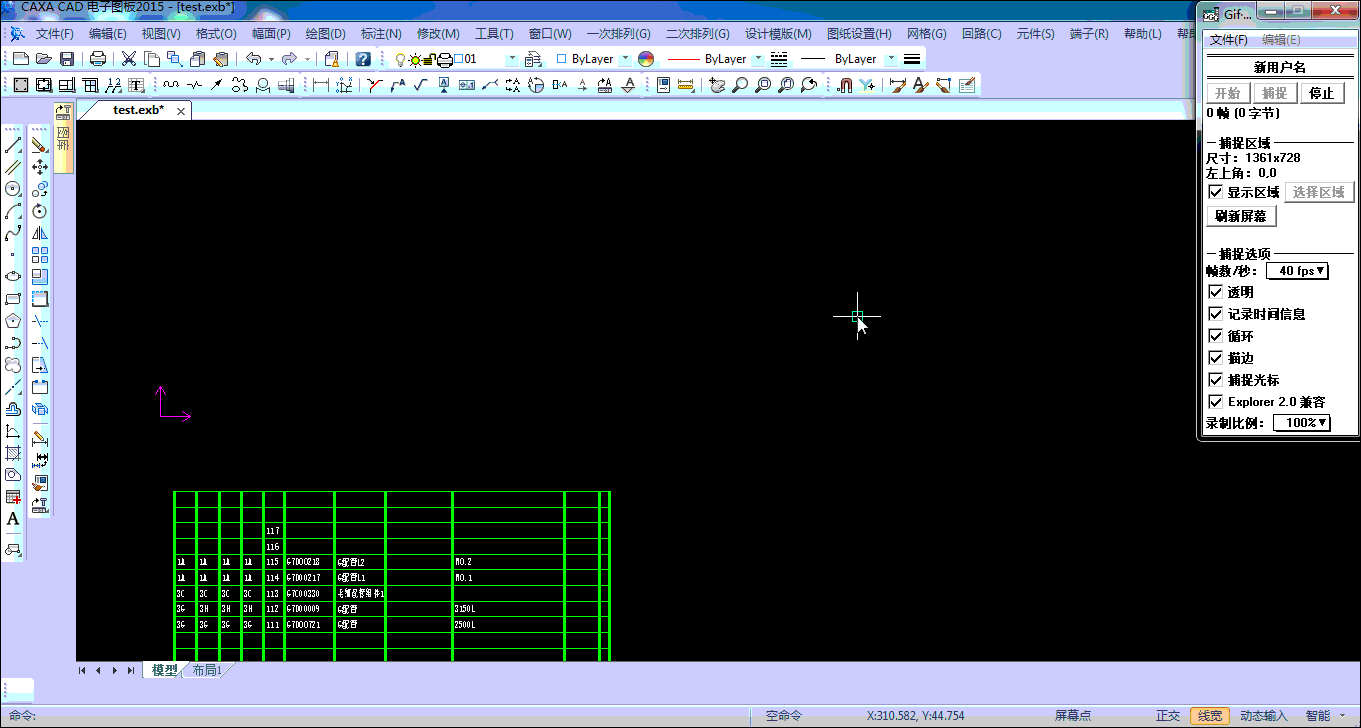Open the 绘图(D) menu

click(325, 34)
